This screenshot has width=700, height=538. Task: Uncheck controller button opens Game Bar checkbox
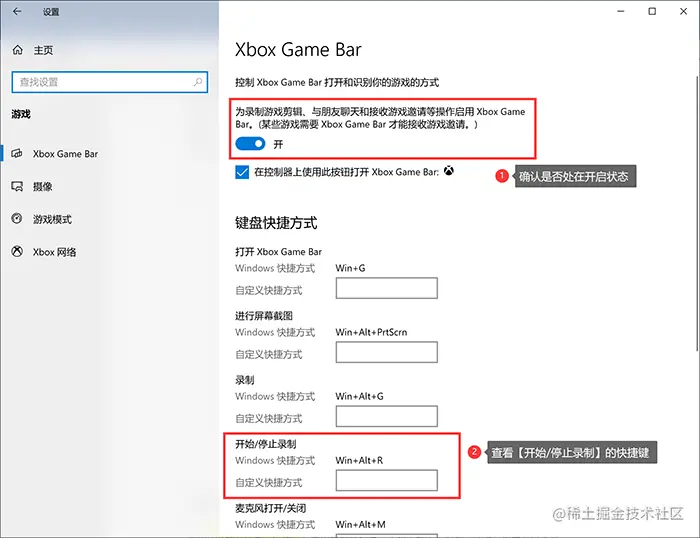[242, 172]
